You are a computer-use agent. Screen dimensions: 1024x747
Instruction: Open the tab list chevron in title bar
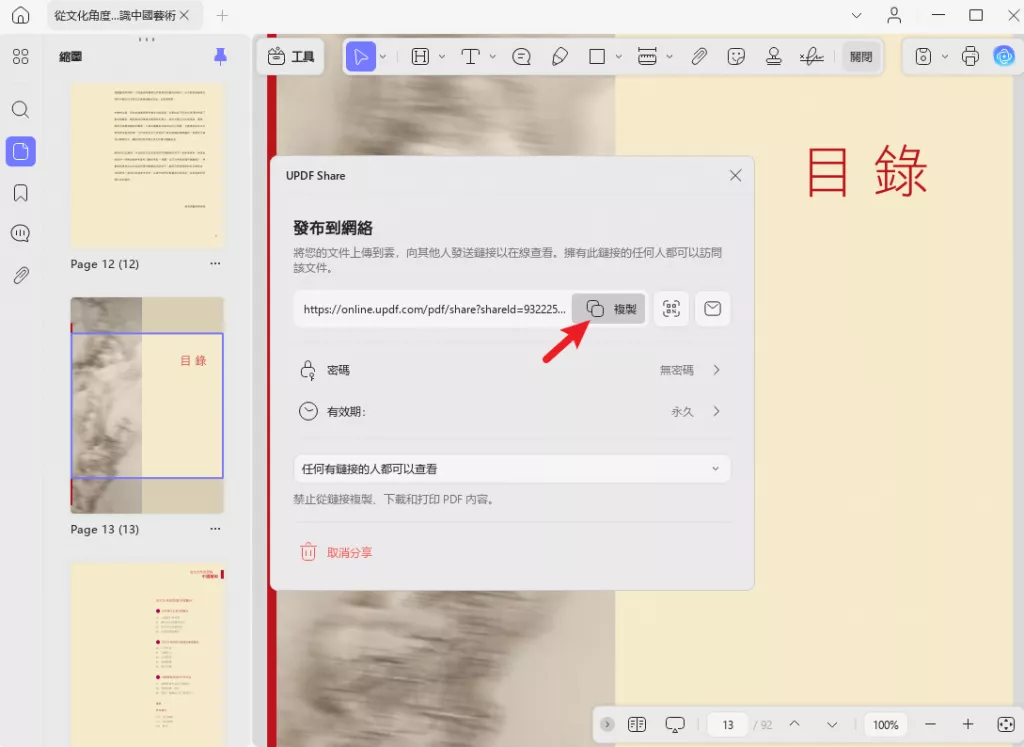[x=856, y=15]
